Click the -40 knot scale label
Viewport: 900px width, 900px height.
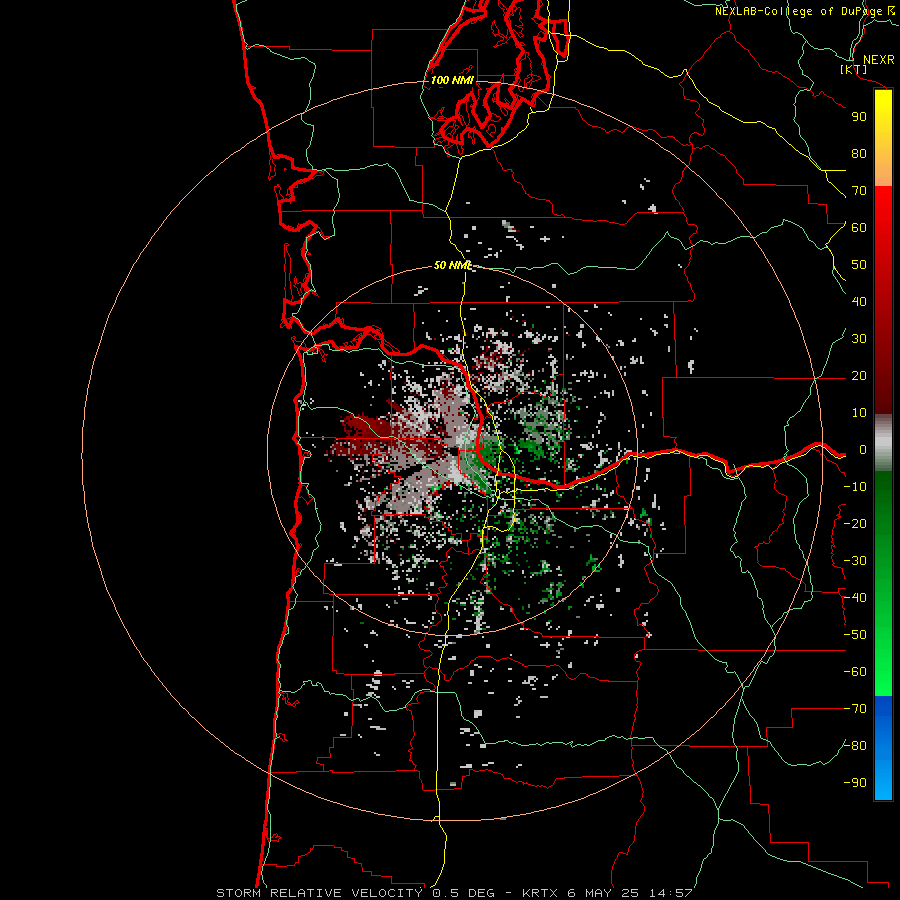point(855,598)
